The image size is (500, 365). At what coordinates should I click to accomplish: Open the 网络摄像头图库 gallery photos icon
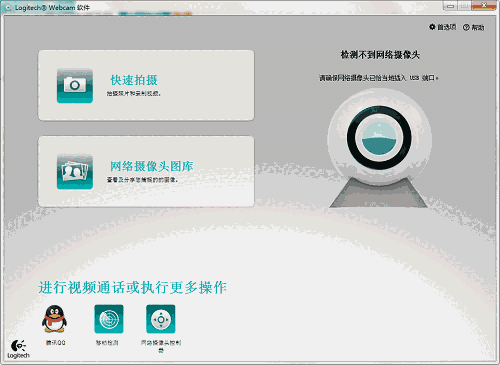(x=75, y=172)
